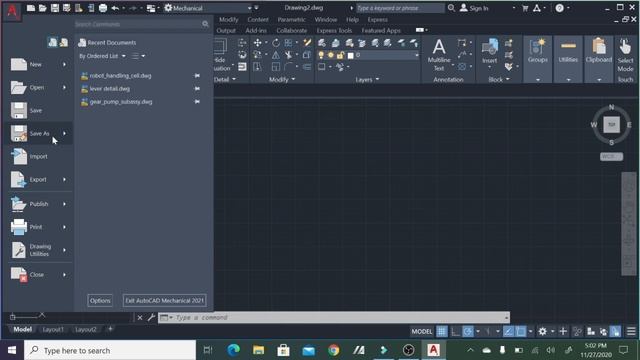Click the quick access Open folder icon
Image resolution: width=640 pixels, height=360 pixels.
42,8
